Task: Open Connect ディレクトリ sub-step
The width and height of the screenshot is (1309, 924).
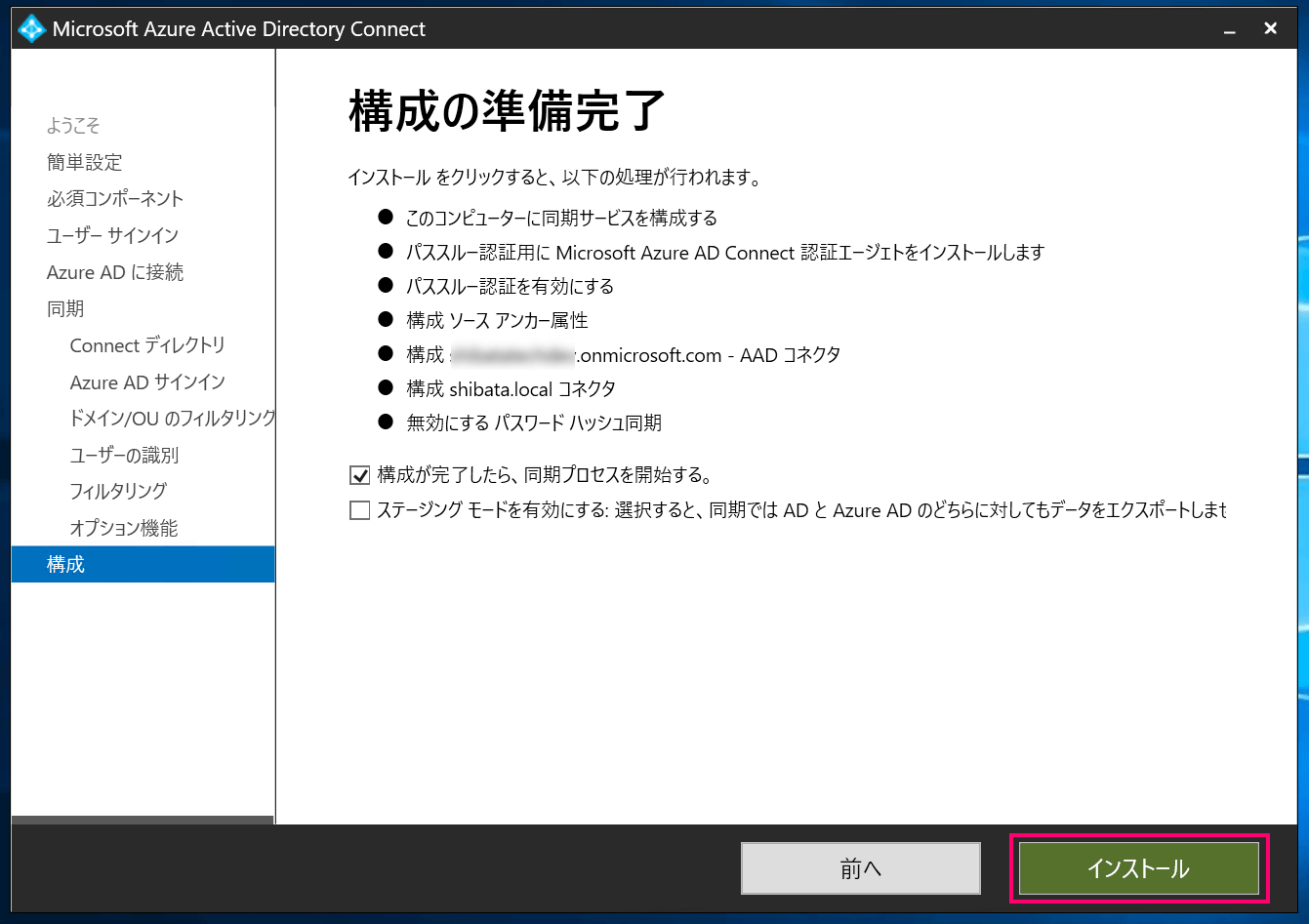Action: coord(147,345)
